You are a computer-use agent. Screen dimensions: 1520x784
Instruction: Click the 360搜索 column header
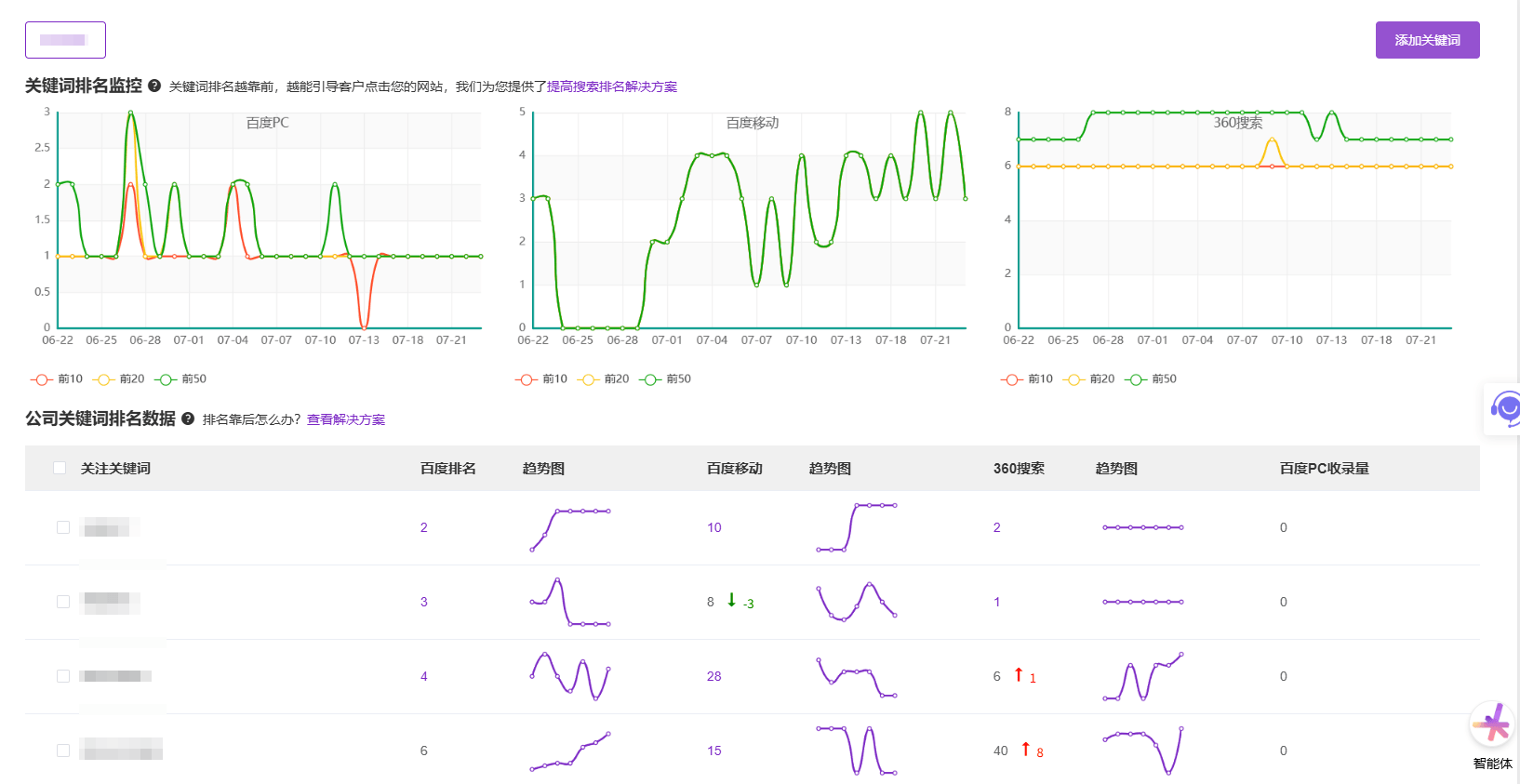pos(1019,469)
